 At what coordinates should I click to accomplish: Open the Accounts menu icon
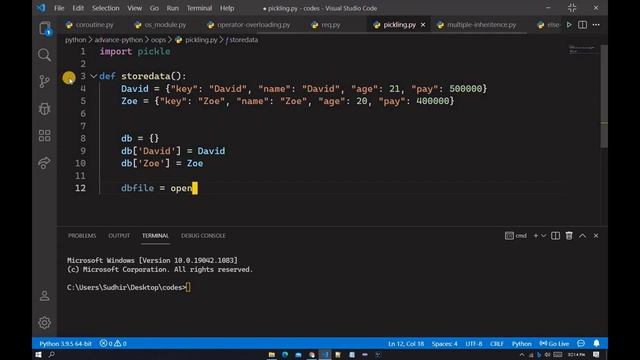tap(44, 296)
